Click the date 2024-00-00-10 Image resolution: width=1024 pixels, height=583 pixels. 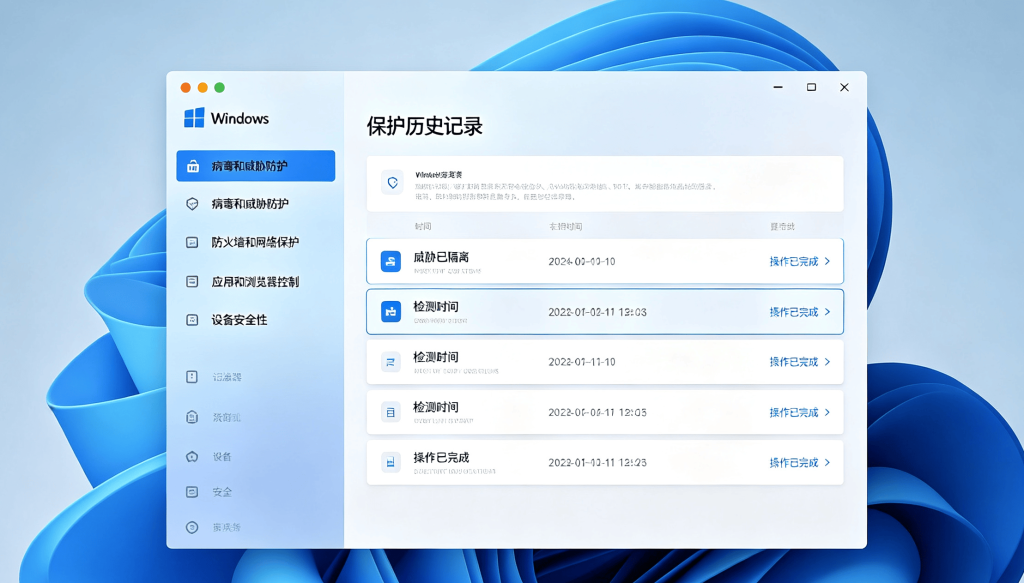tap(581, 261)
